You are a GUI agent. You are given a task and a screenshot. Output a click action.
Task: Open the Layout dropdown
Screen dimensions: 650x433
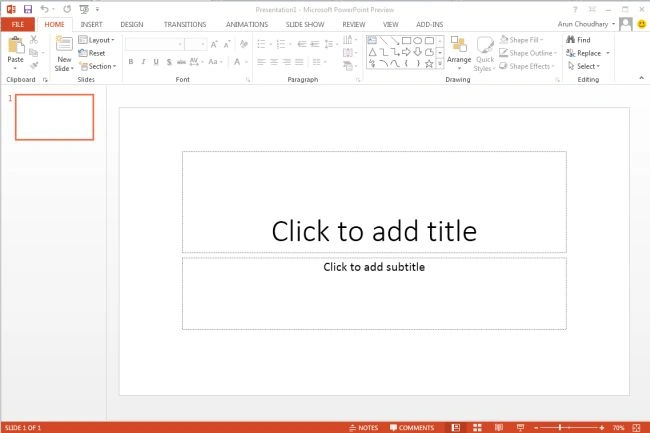tap(97, 40)
